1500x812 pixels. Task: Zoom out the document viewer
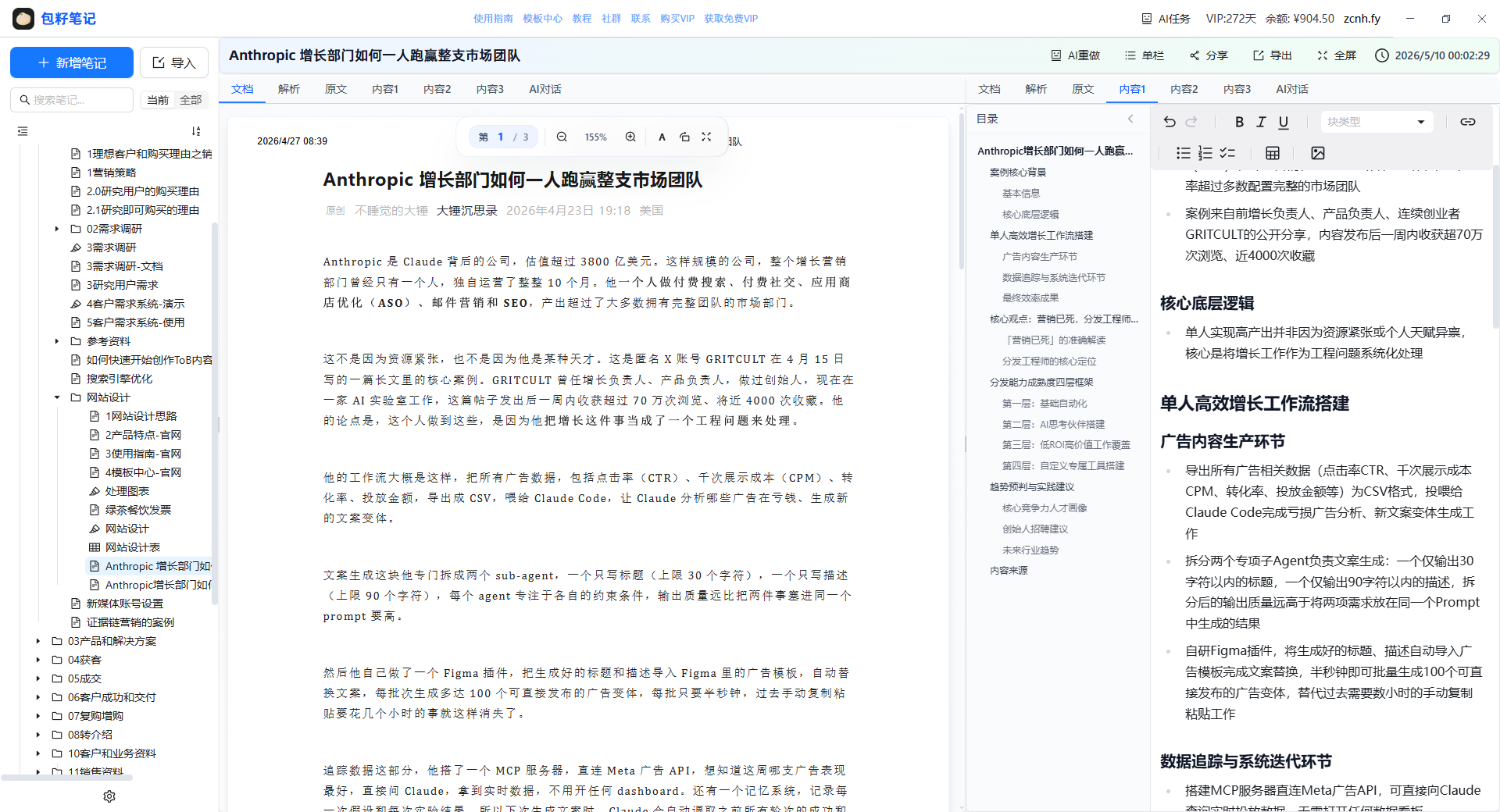[x=562, y=137]
